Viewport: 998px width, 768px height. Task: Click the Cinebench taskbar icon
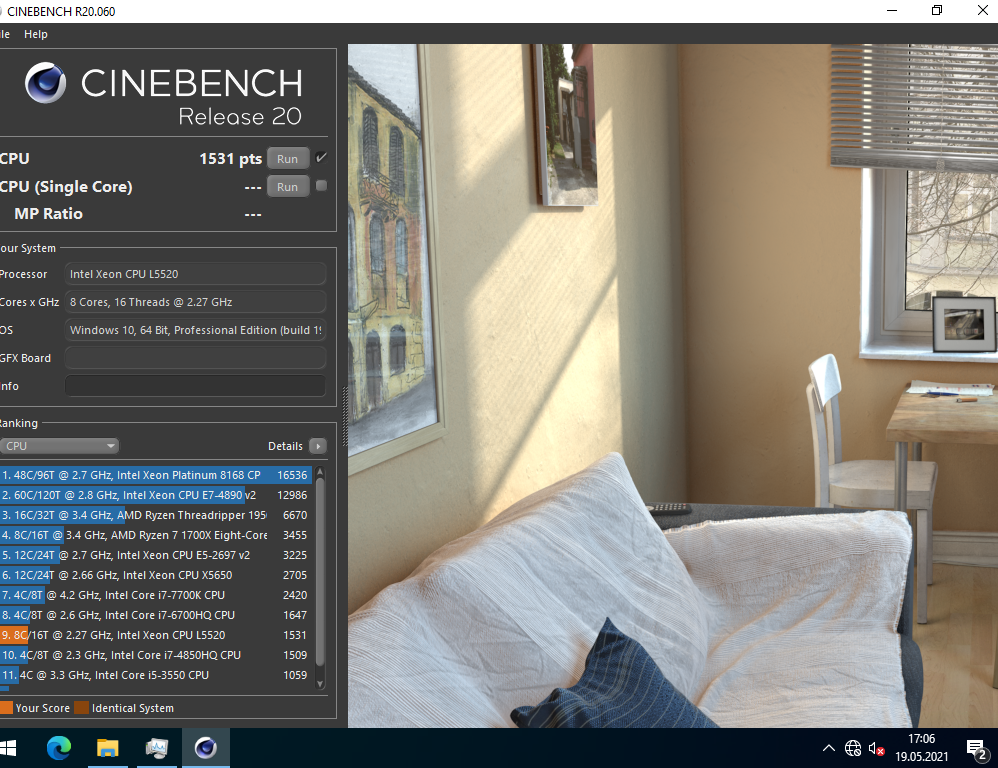(x=206, y=748)
